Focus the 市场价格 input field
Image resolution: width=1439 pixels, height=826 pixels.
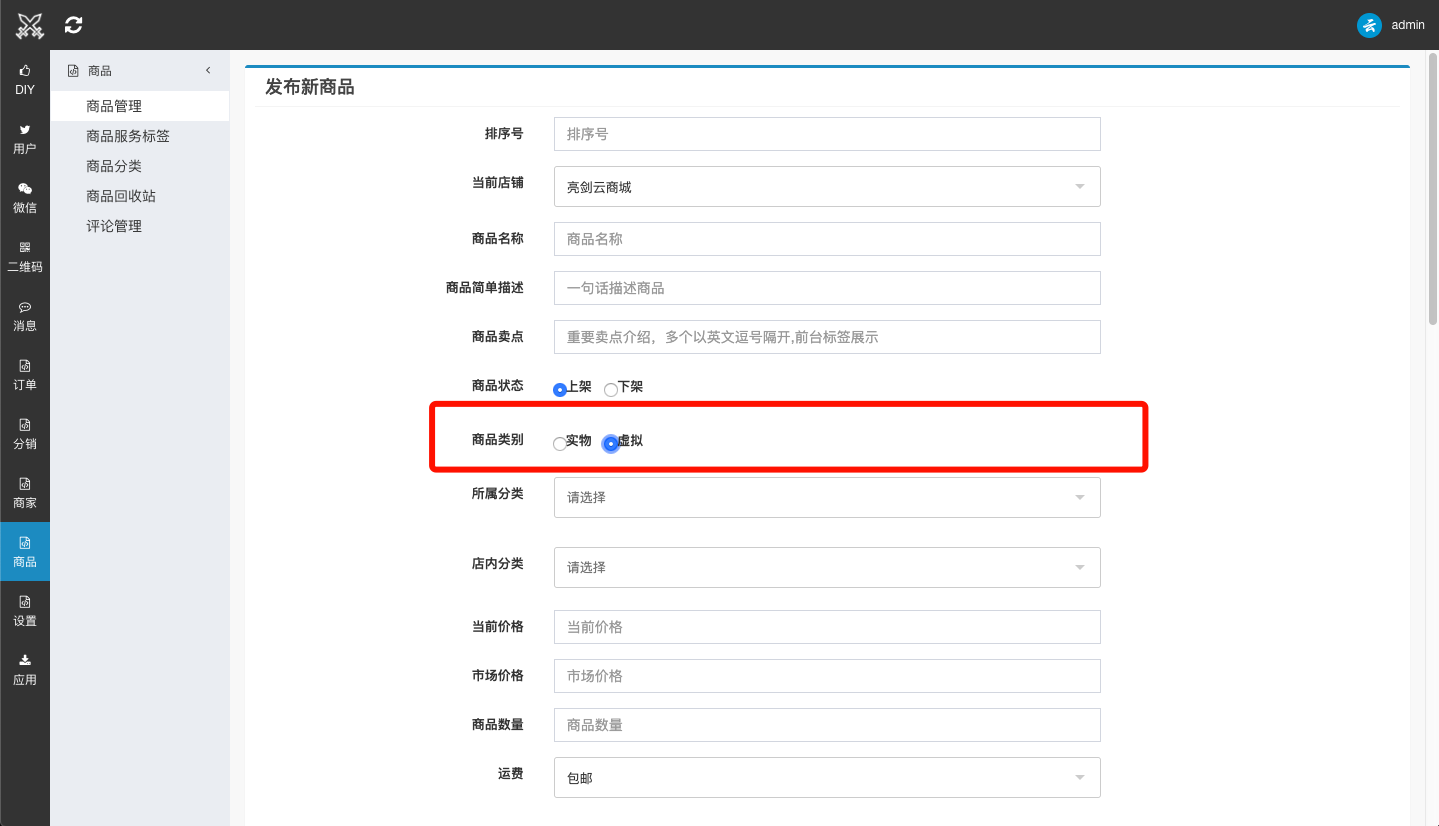tap(827, 676)
